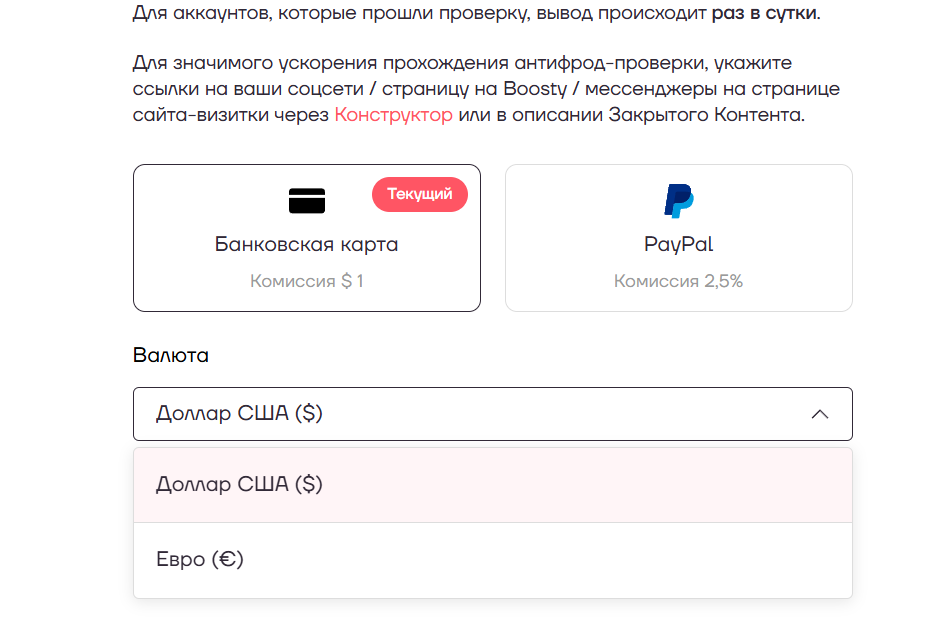Viewport: 930px width, 621px height.
Task: Click the bold раз в сутки text
Action: (764, 12)
